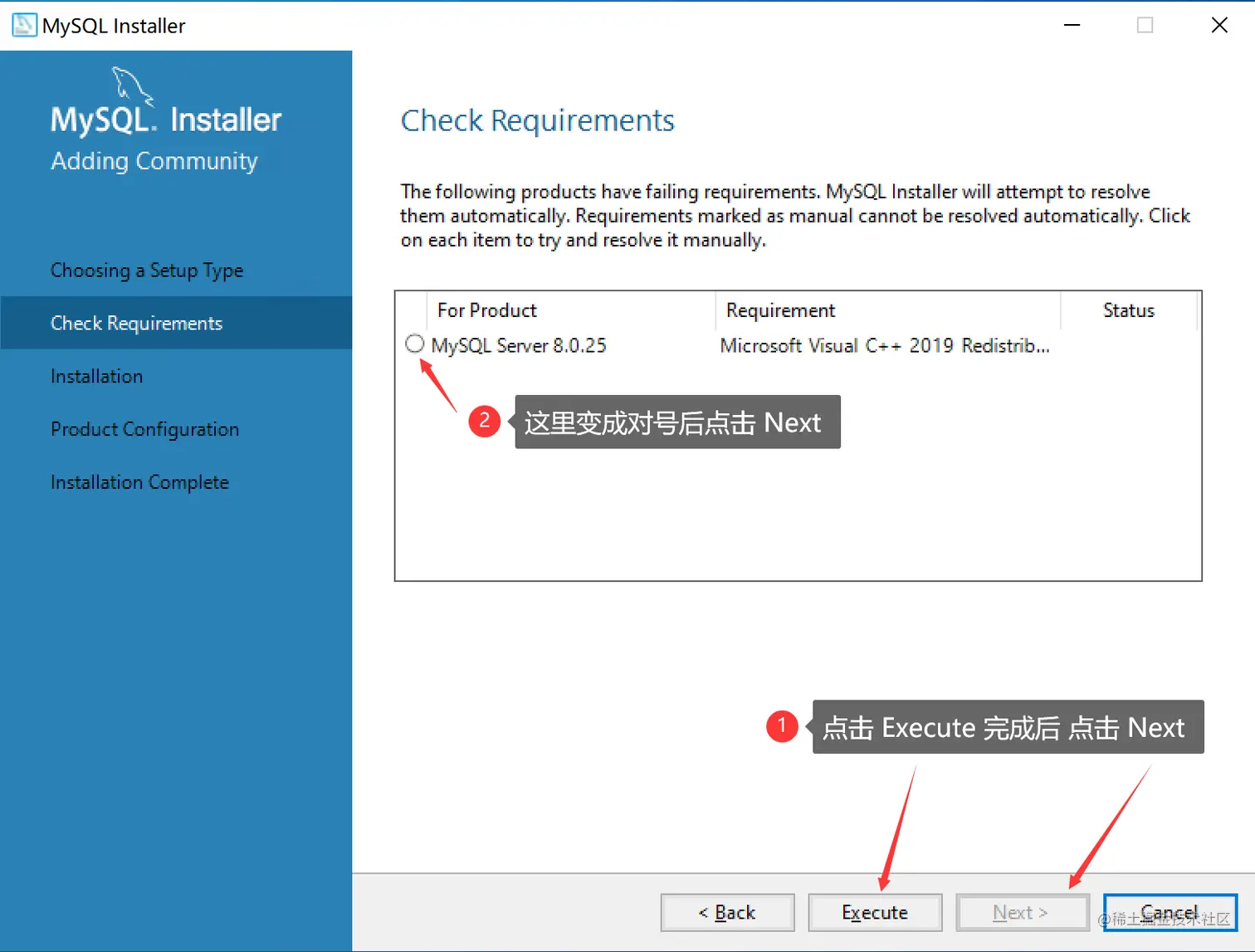Viewport: 1255px width, 952px height.
Task: Click the Status column header
Action: tap(1129, 310)
